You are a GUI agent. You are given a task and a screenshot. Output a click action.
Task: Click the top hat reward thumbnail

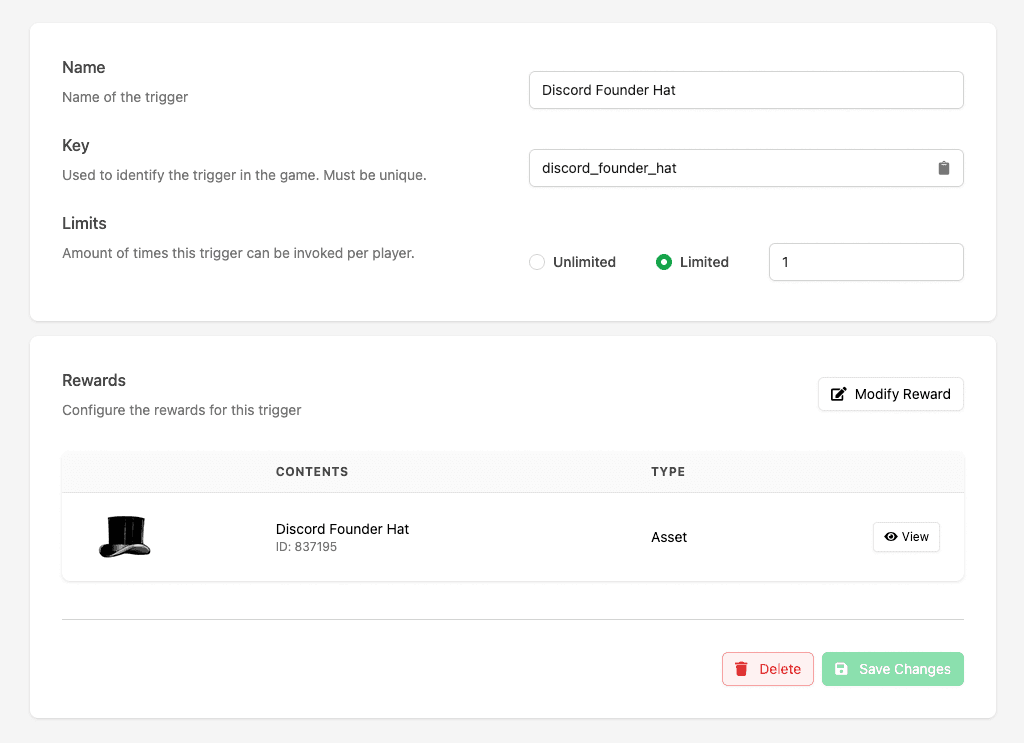pyautogui.click(x=125, y=537)
